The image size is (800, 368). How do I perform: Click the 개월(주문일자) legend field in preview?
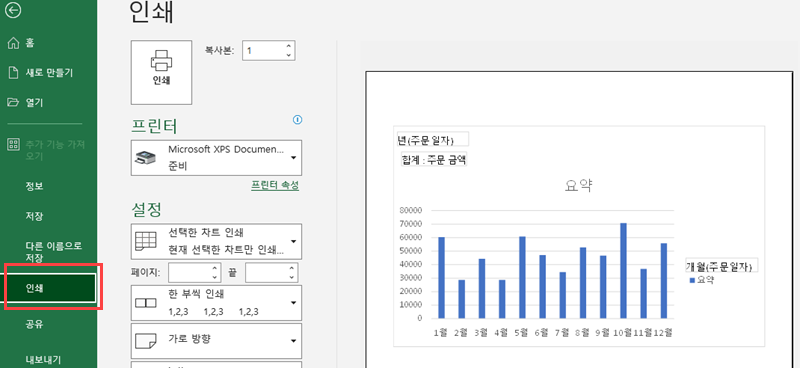click(x=721, y=265)
